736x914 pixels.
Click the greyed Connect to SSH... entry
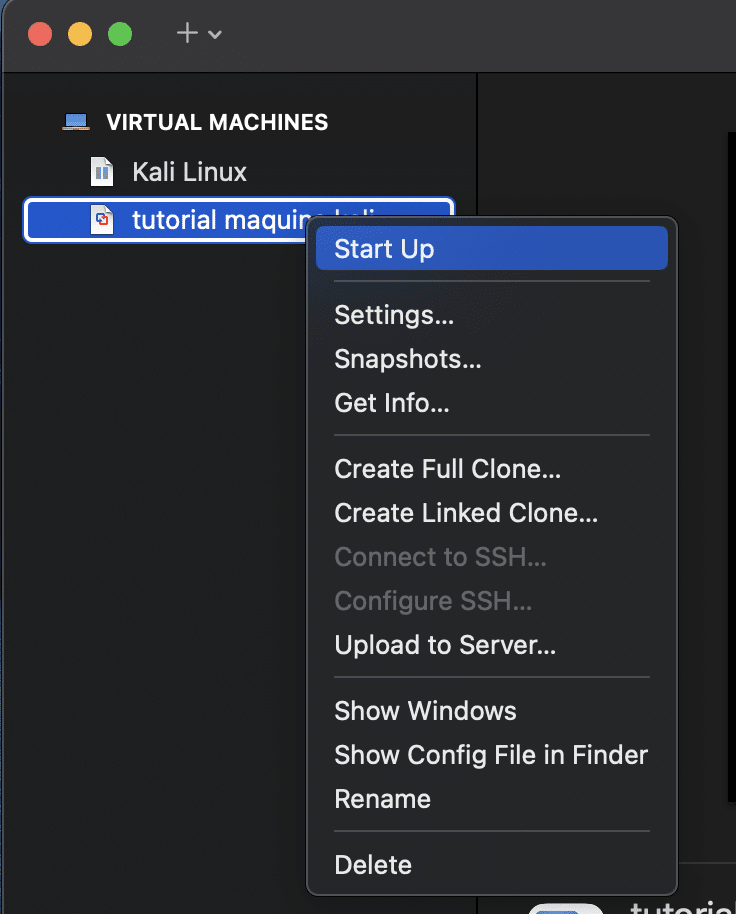(440, 557)
